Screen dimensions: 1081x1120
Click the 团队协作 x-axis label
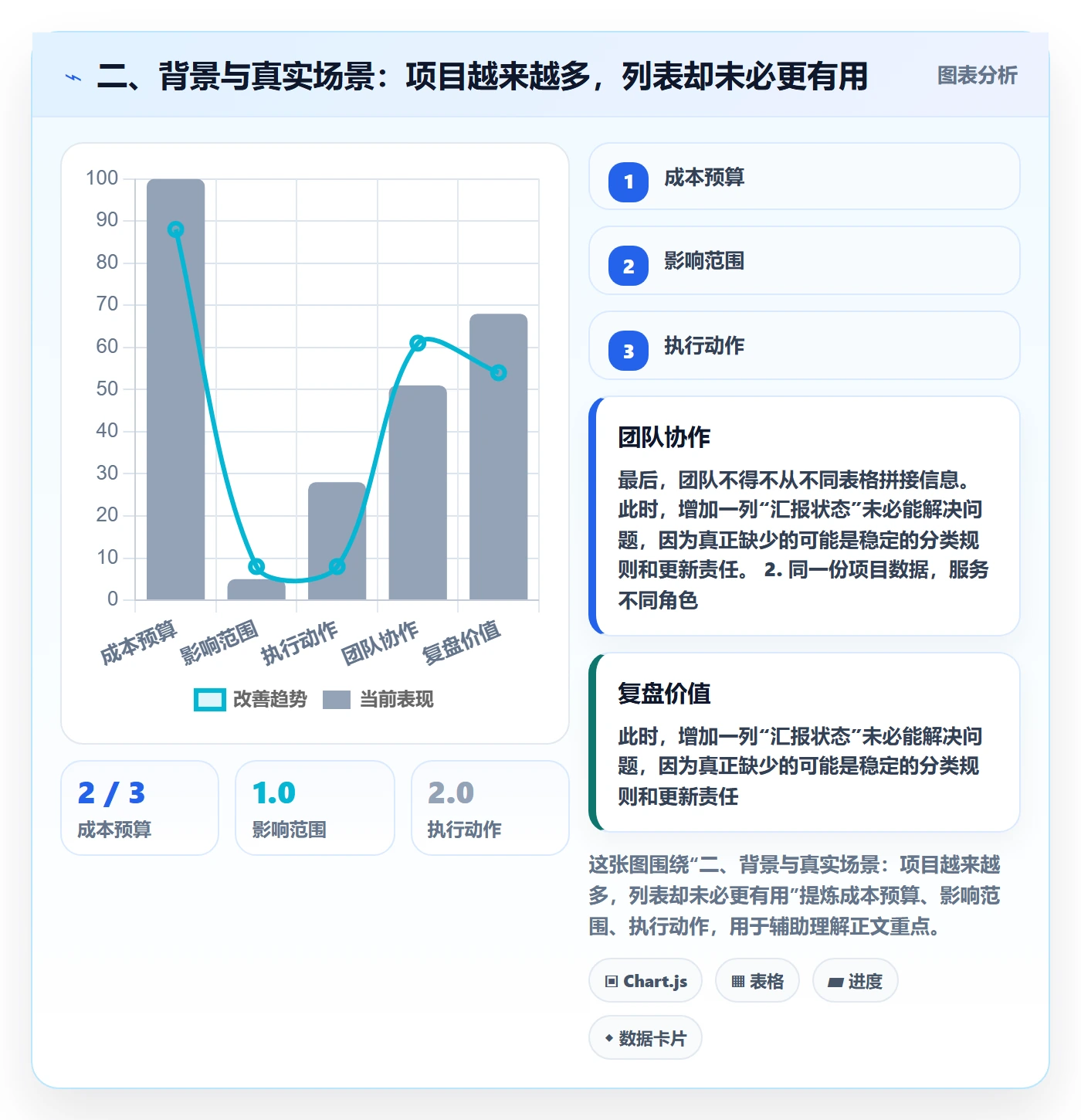381,642
